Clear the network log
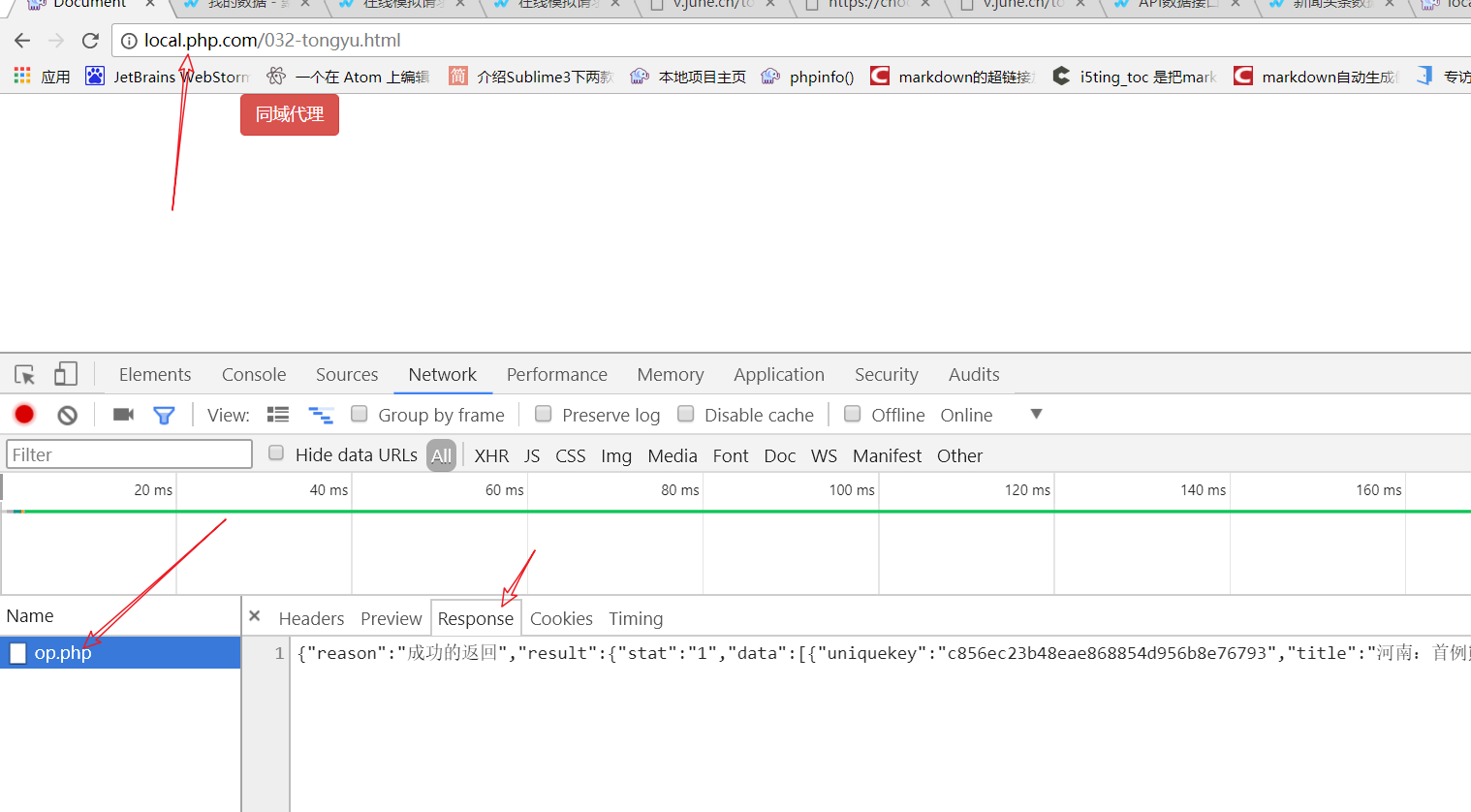This screenshot has height=812, width=1471. tap(67, 415)
